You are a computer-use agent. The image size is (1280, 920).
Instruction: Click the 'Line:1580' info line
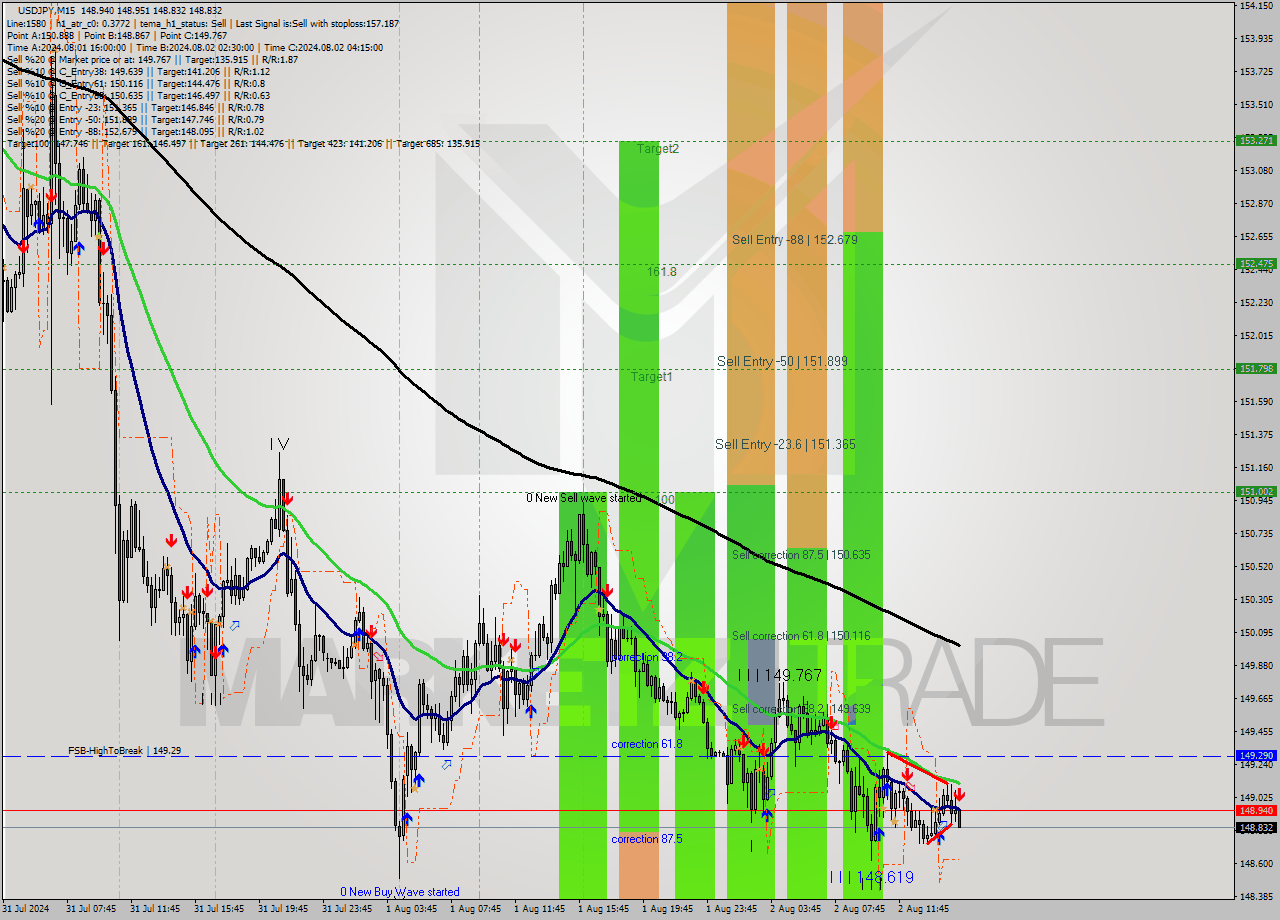tap(202, 23)
